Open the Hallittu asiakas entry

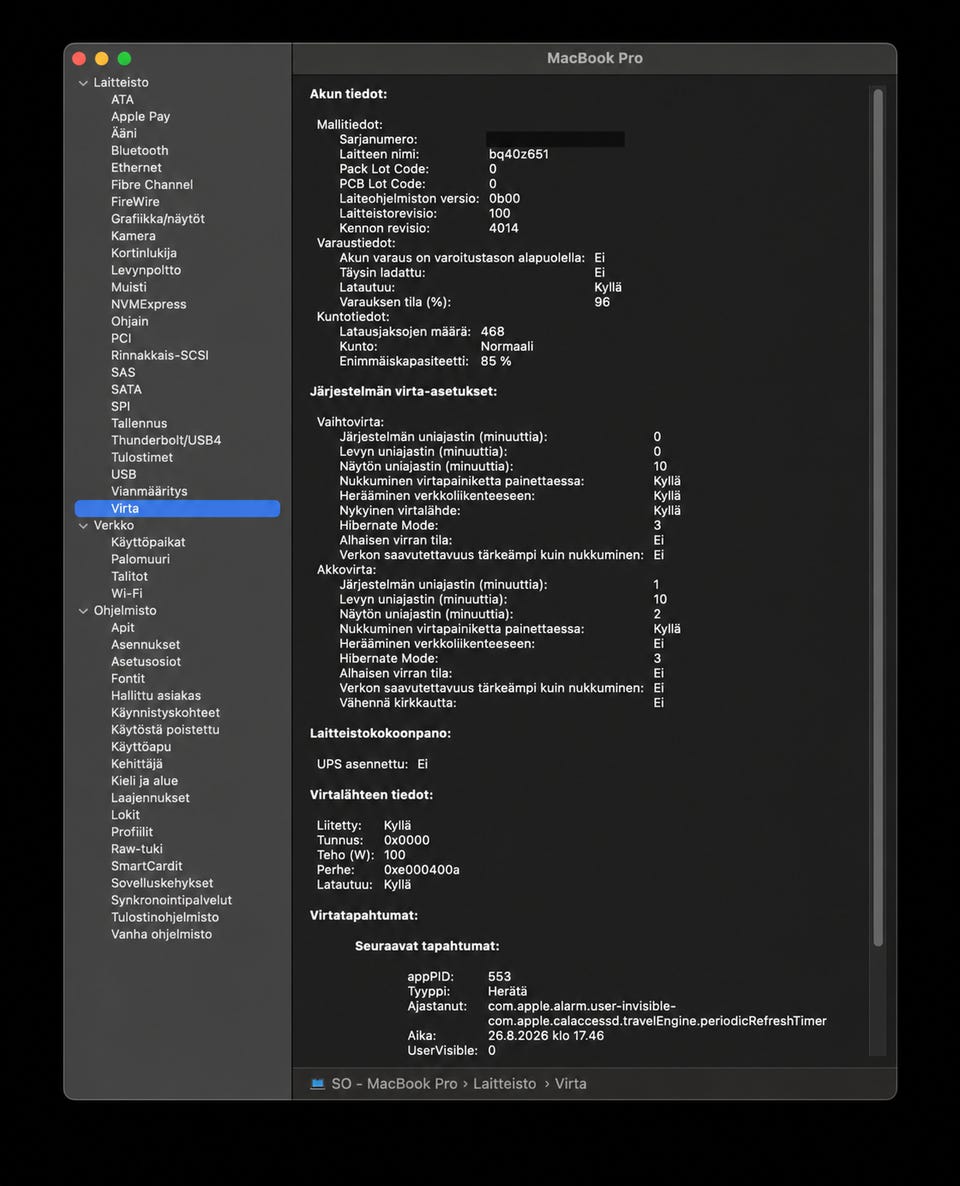click(156, 696)
